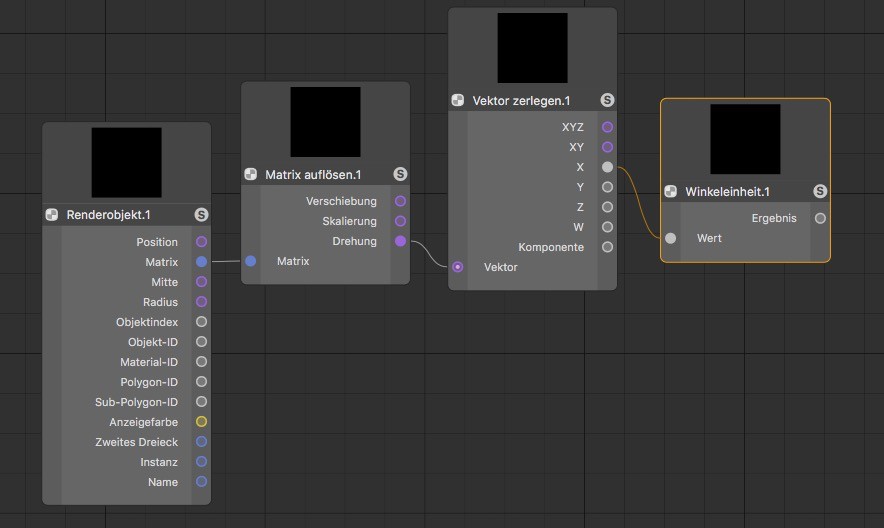
Task: Click the Matrix input port on Matrix auflösen.1
Action: (251, 261)
